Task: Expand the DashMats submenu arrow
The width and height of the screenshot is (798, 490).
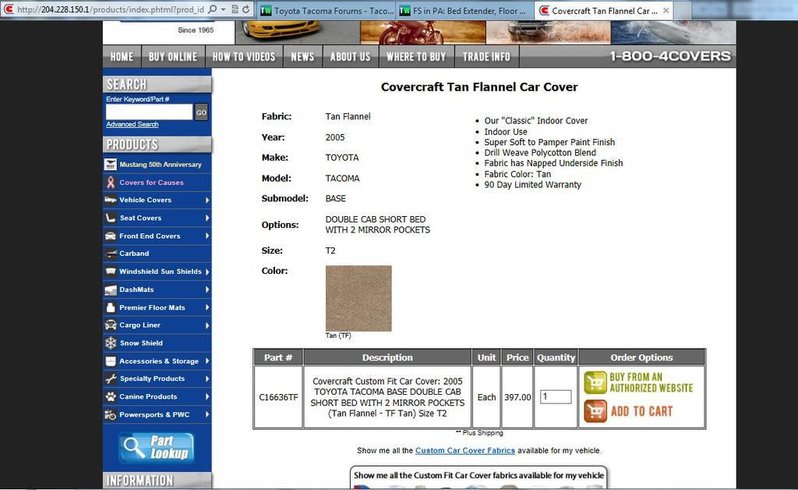Action: (207, 290)
